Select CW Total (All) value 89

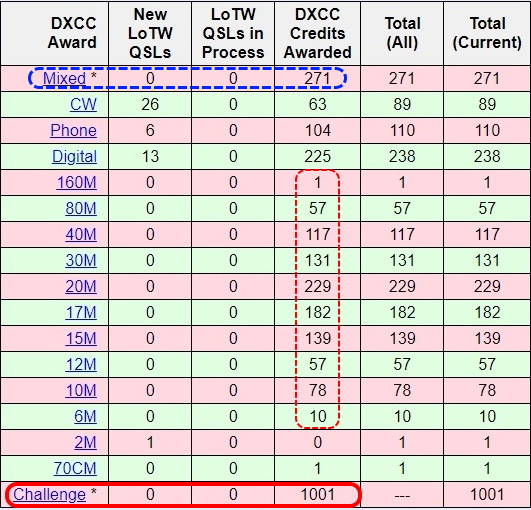[402, 104]
